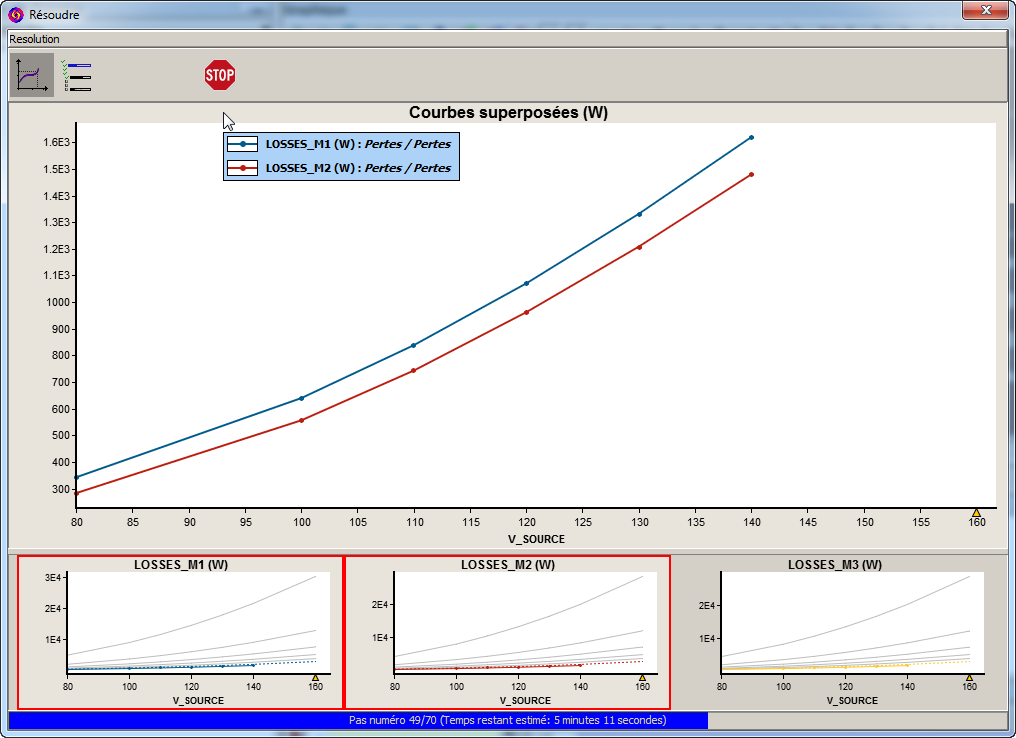Click the blue LOSSES_M1 legend line swatch
This screenshot has height=738, width=1016.
[243, 144]
